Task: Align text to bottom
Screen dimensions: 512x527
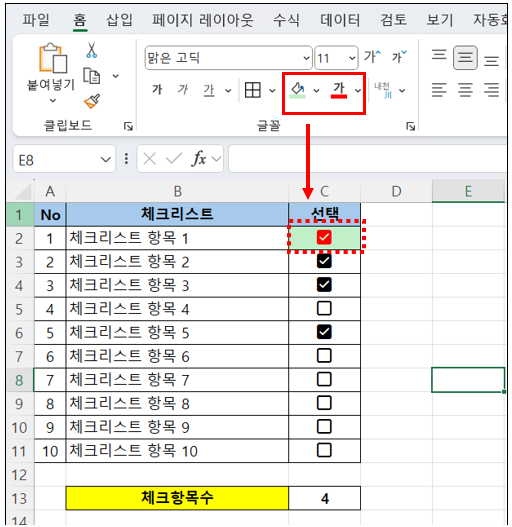Action: (491, 61)
